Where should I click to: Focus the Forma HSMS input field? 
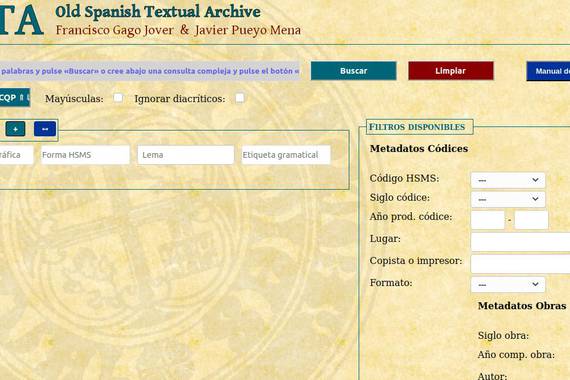pyautogui.click(x=85, y=155)
